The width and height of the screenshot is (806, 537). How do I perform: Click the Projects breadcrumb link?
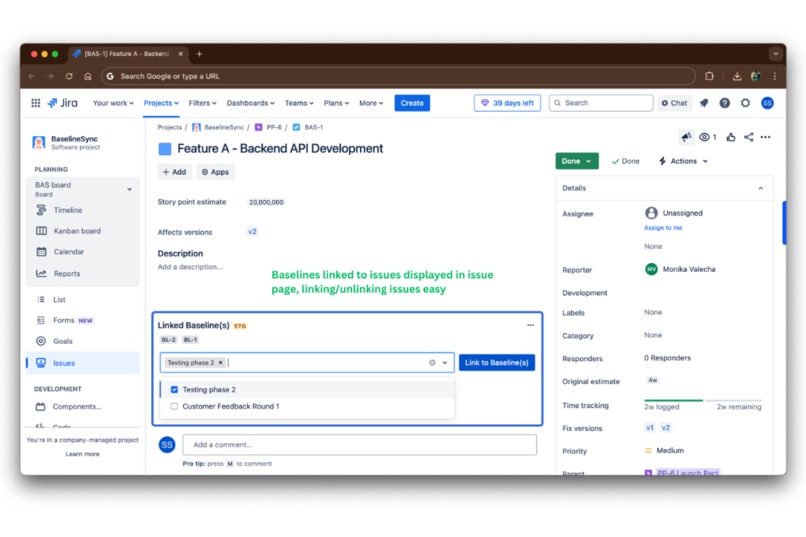point(169,127)
